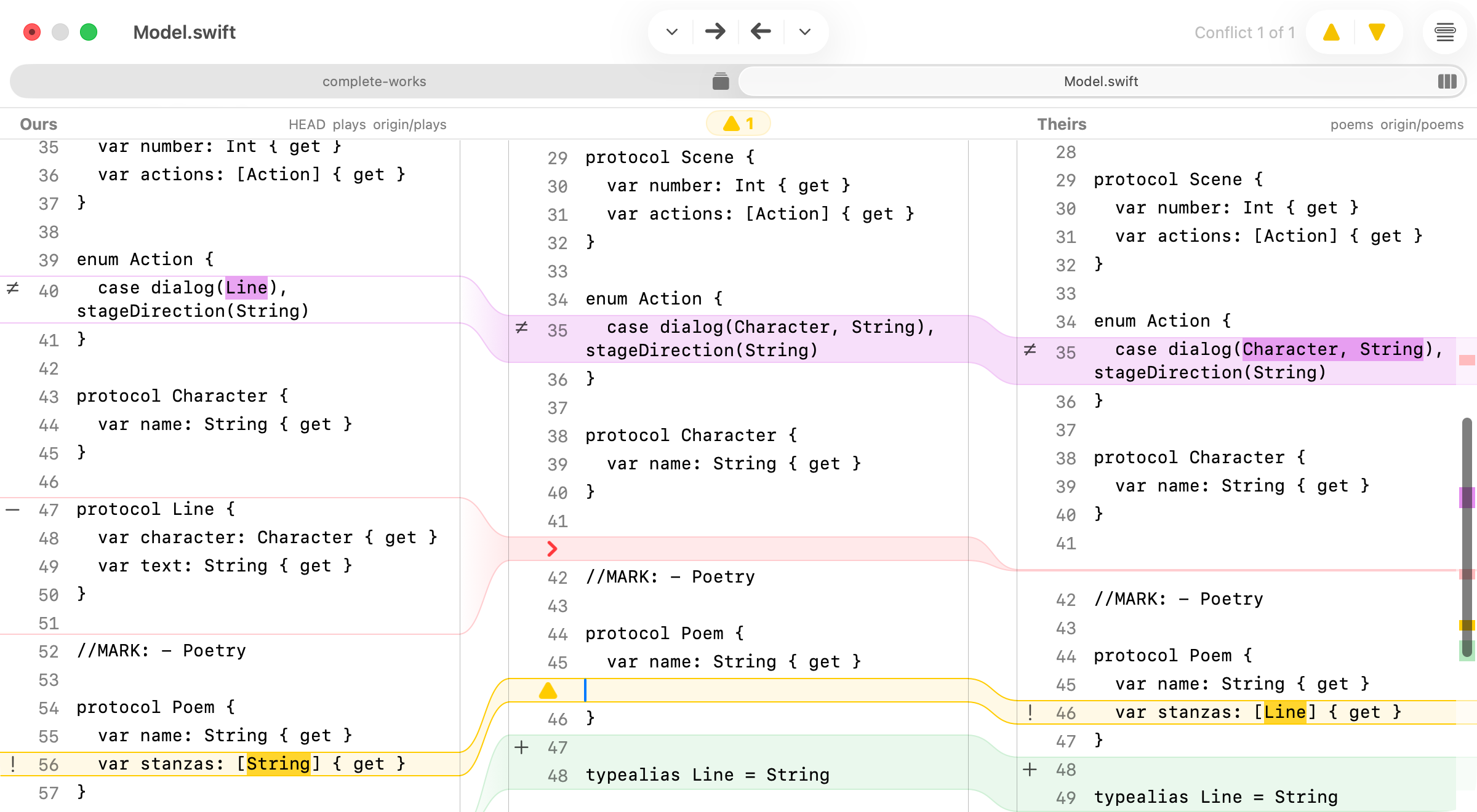Click 'protocol Character {' in Theirs pane

click(x=1199, y=457)
